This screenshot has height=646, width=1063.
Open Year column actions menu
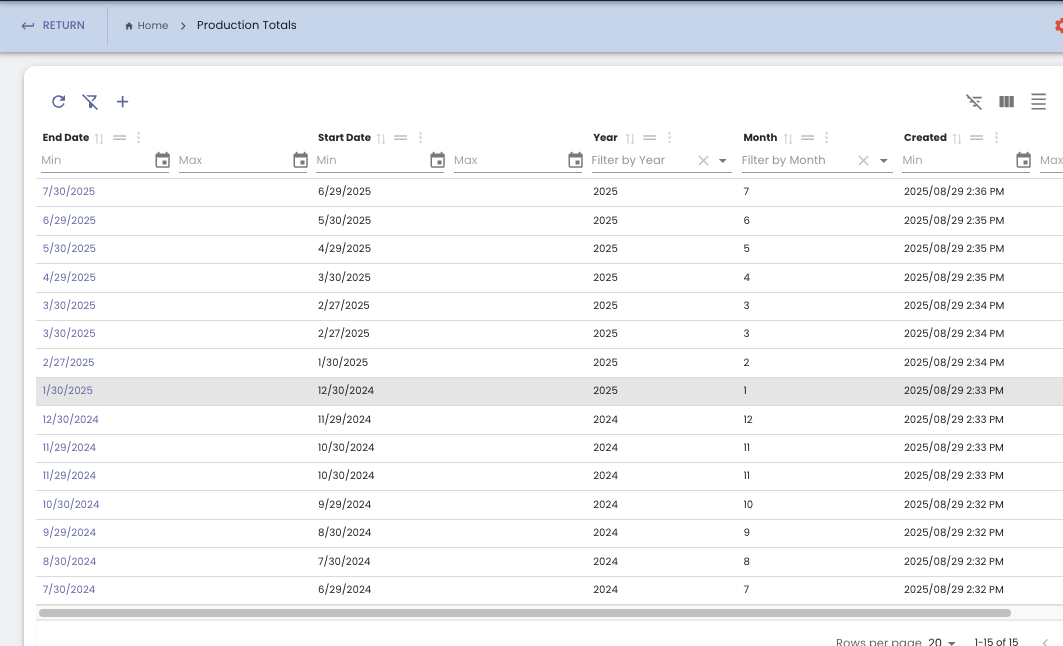tap(669, 138)
